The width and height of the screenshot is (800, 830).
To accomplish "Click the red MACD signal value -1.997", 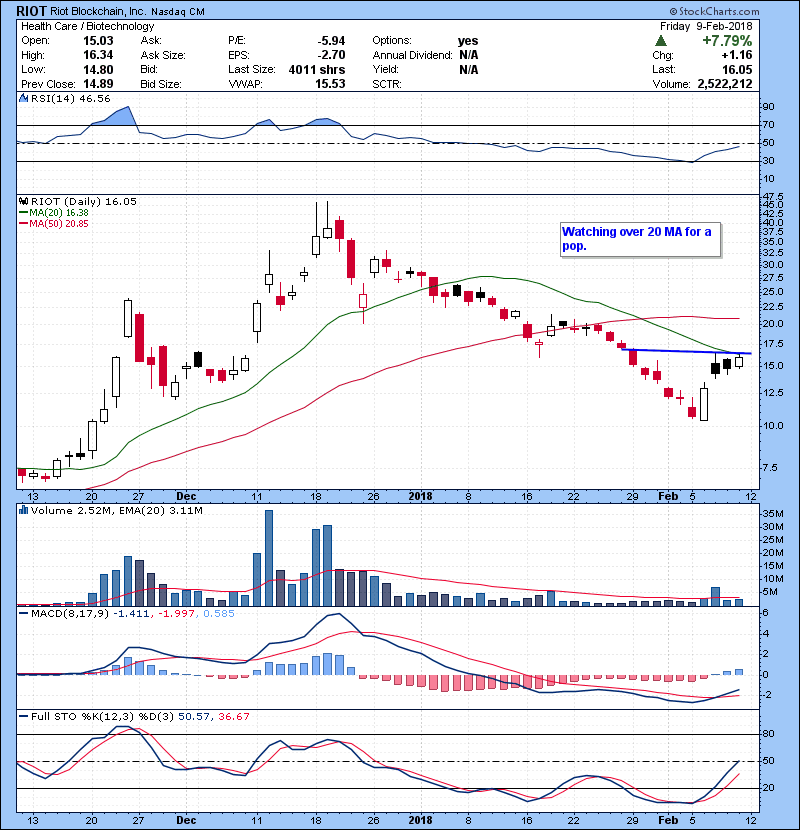I will 176,614.
